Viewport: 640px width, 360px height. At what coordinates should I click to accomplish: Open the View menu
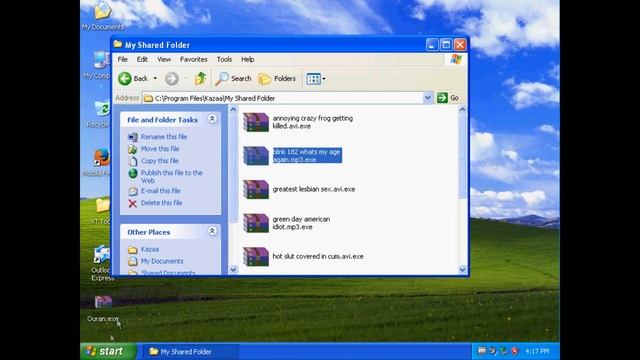point(164,59)
